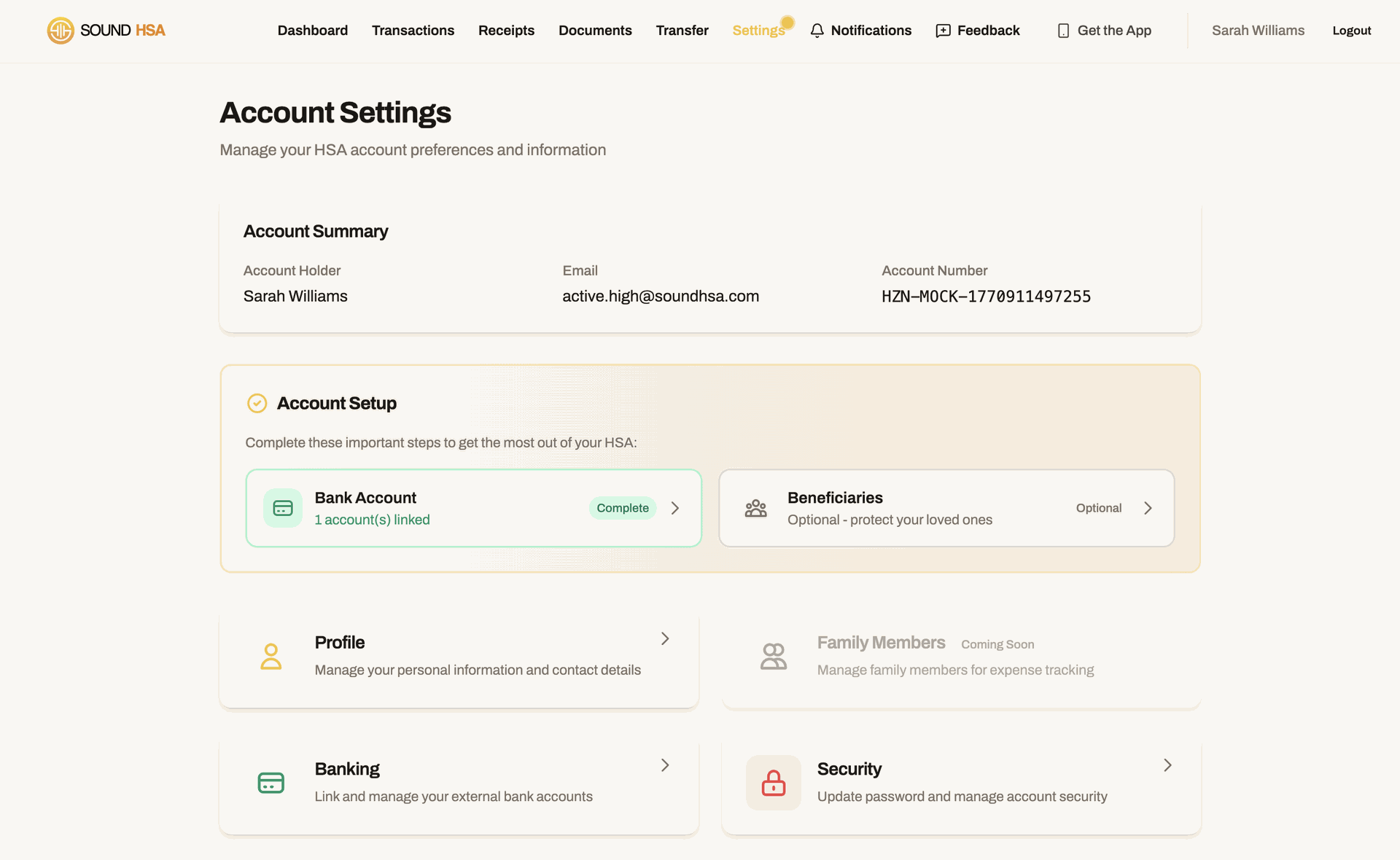Screen dimensions: 1400x860
Task: Click the Security lock icon
Action: 773,783
